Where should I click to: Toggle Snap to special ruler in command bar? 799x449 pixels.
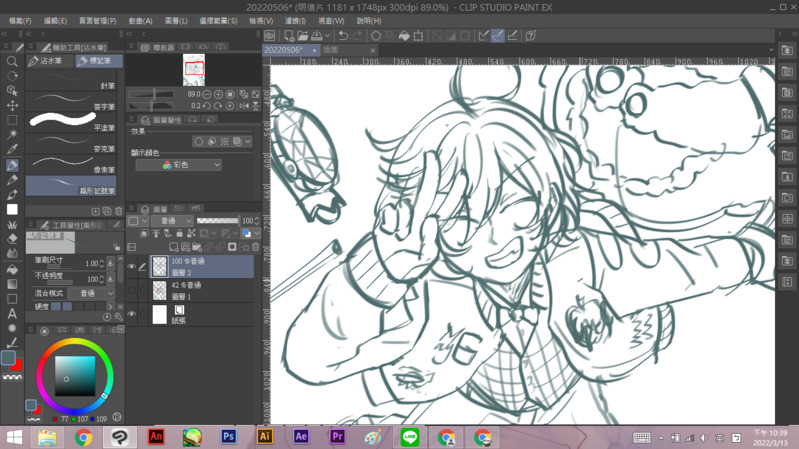[x=498, y=36]
